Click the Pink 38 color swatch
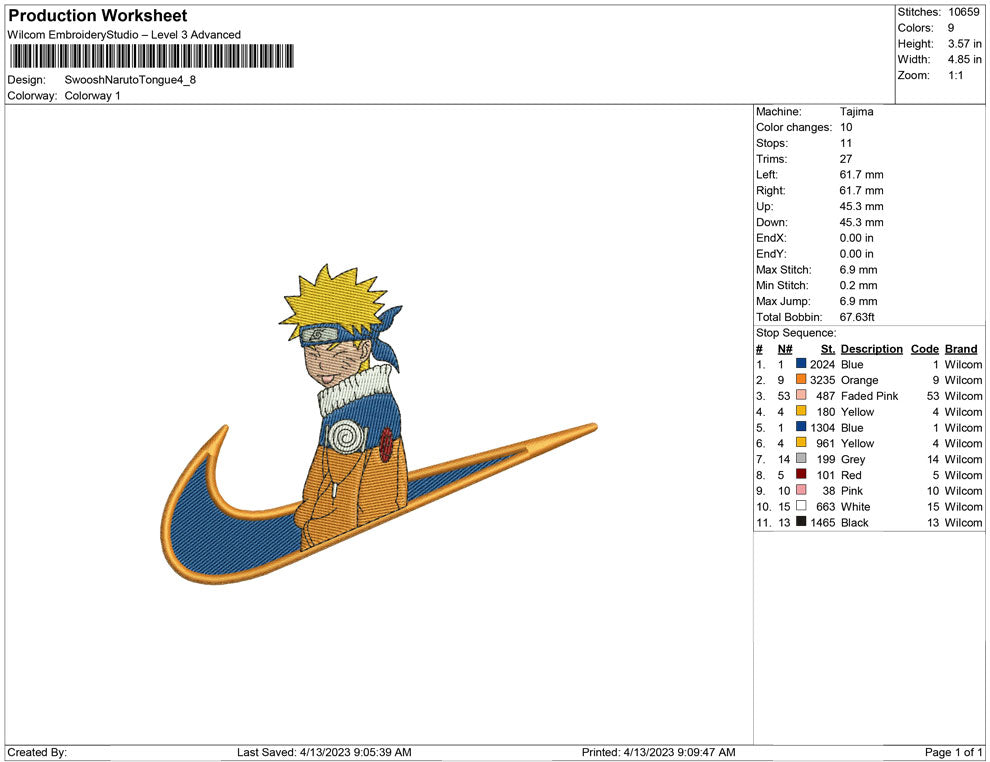Viewport: 990px width, 762px height. click(x=801, y=490)
